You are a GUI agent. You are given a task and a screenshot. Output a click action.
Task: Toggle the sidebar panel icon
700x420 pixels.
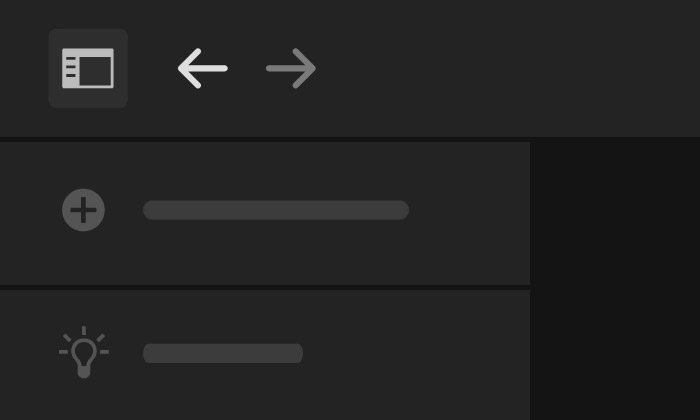coord(88,68)
